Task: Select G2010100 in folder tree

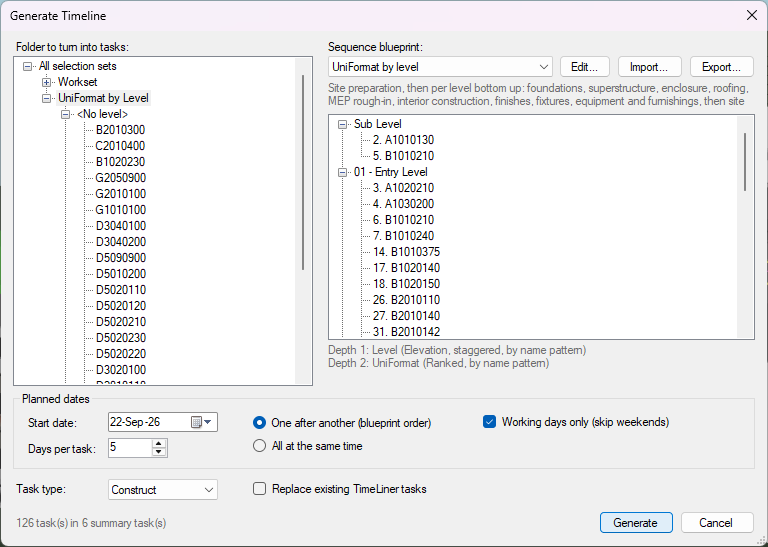Action: 120,194
